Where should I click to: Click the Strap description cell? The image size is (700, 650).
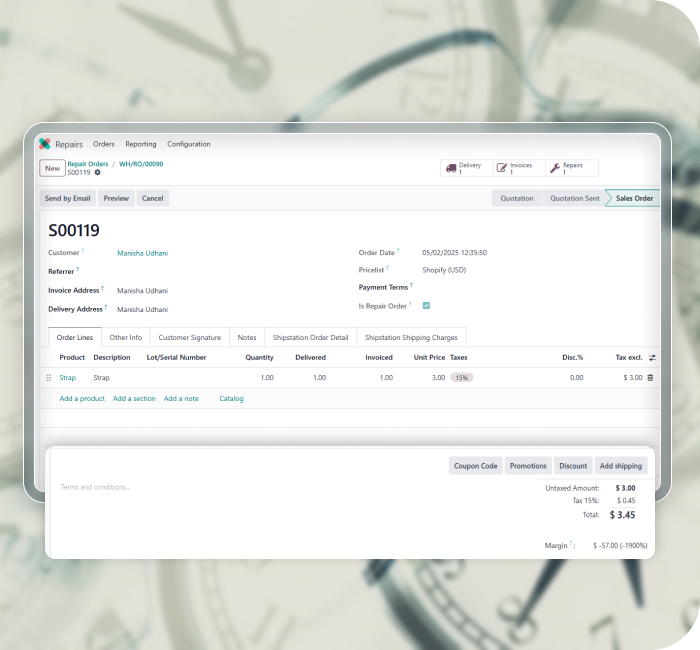click(x=101, y=378)
